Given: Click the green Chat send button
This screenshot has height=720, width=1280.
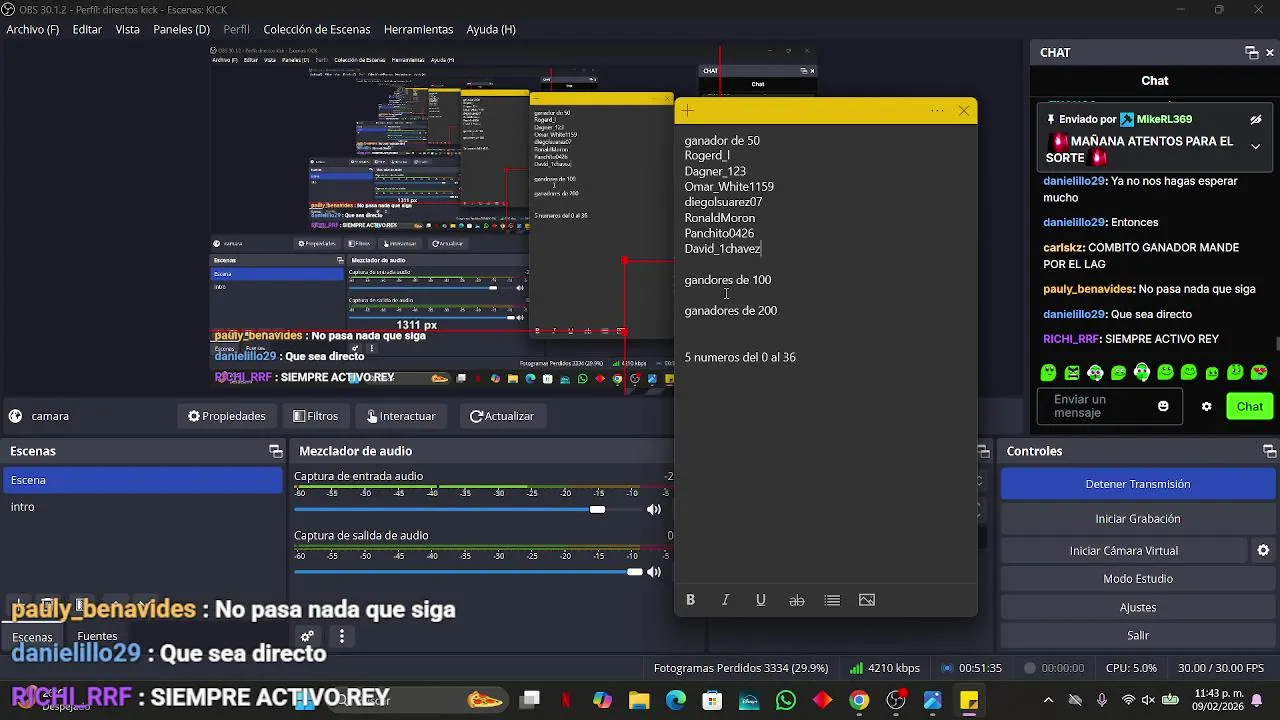Looking at the screenshot, I should pos(1250,406).
